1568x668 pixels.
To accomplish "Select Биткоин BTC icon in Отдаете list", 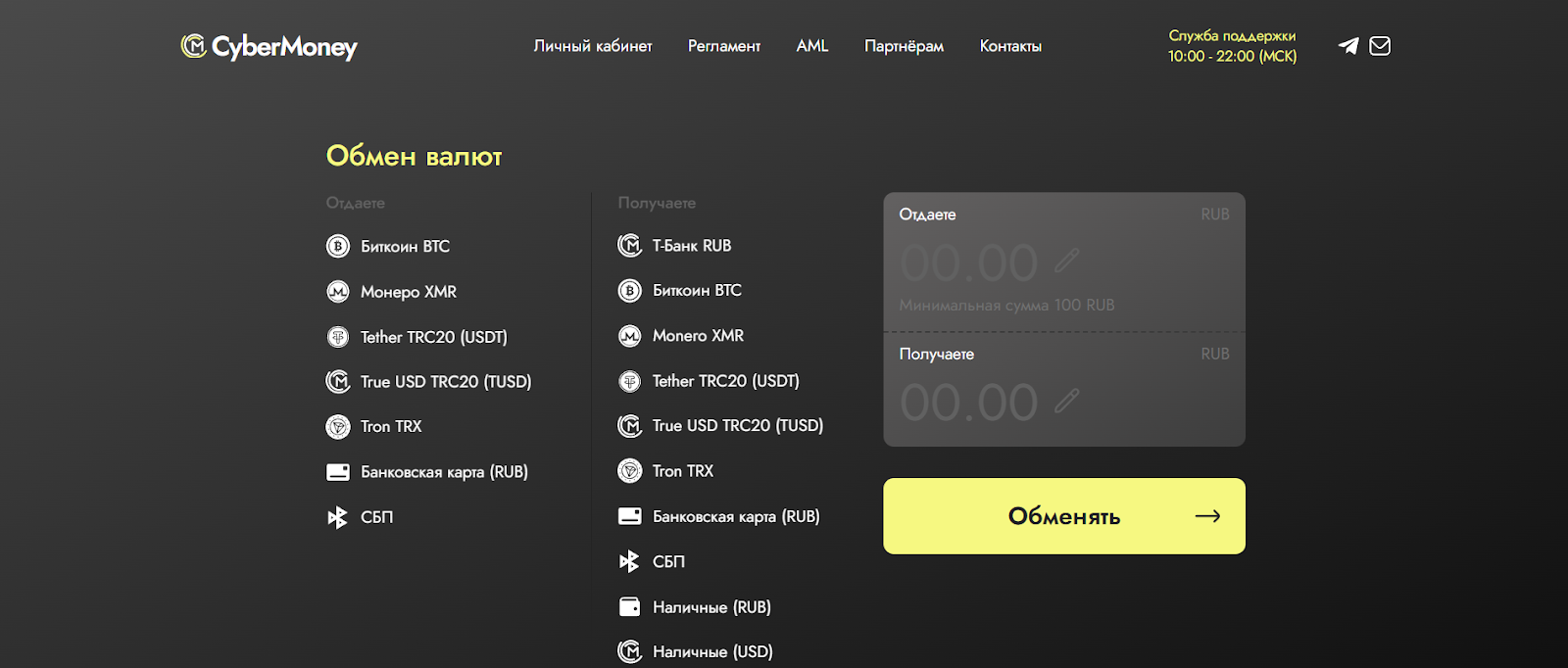I will pos(338,246).
